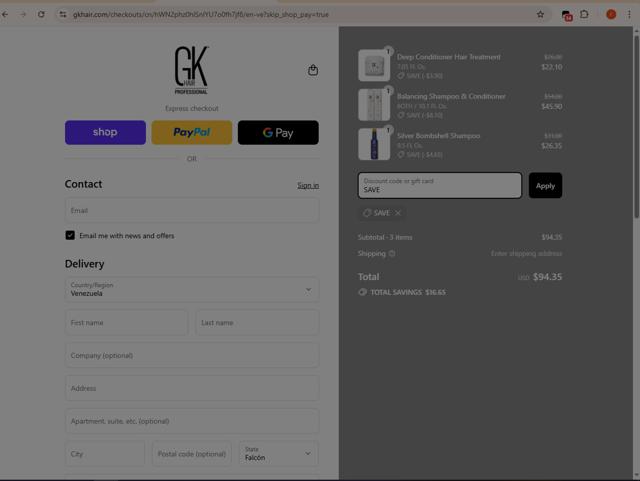Viewport: 640px width, 481px height.
Task: Click the Subtotal · 3 items text
Action: (x=385, y=237)
